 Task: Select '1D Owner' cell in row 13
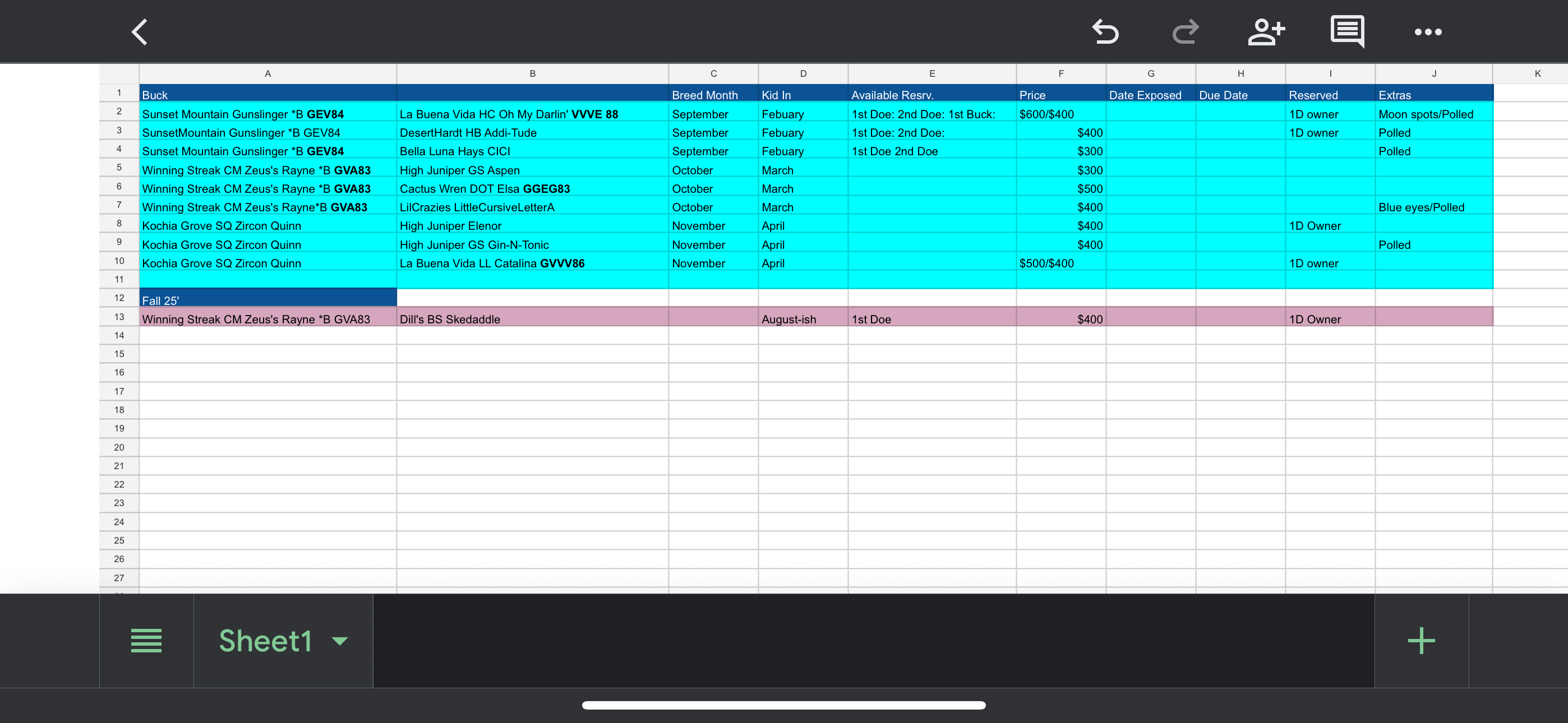pyautogui.click(x=1330, y=317)
